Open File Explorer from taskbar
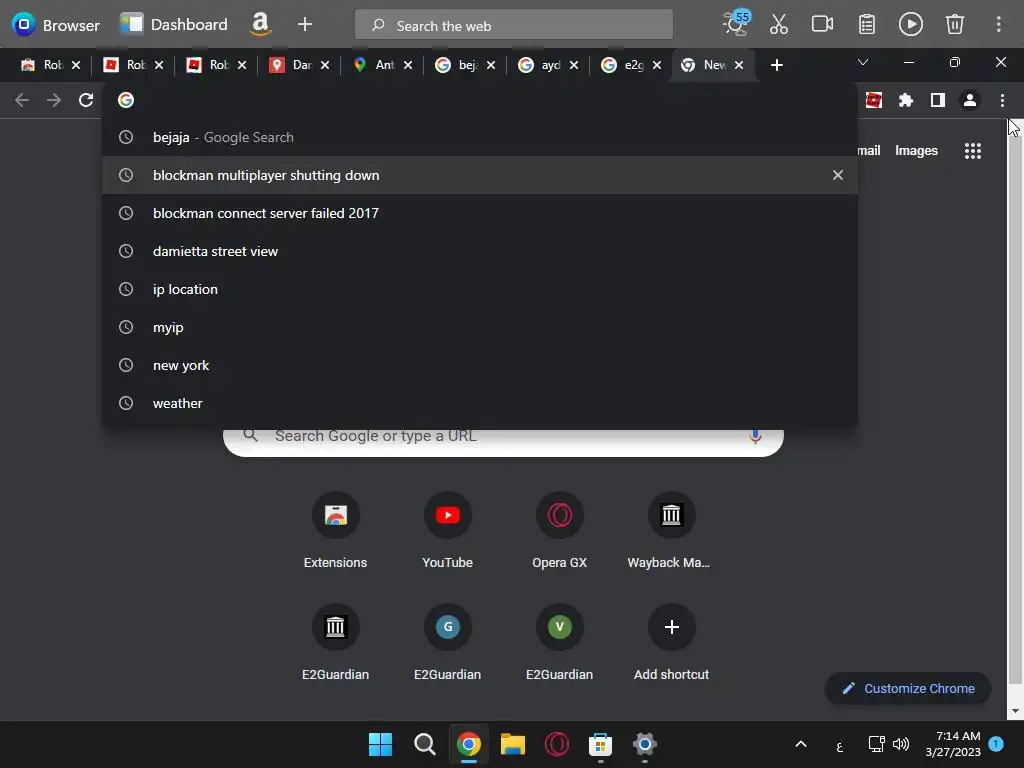This screenshot has height=768, width=1024. [513, 744]
